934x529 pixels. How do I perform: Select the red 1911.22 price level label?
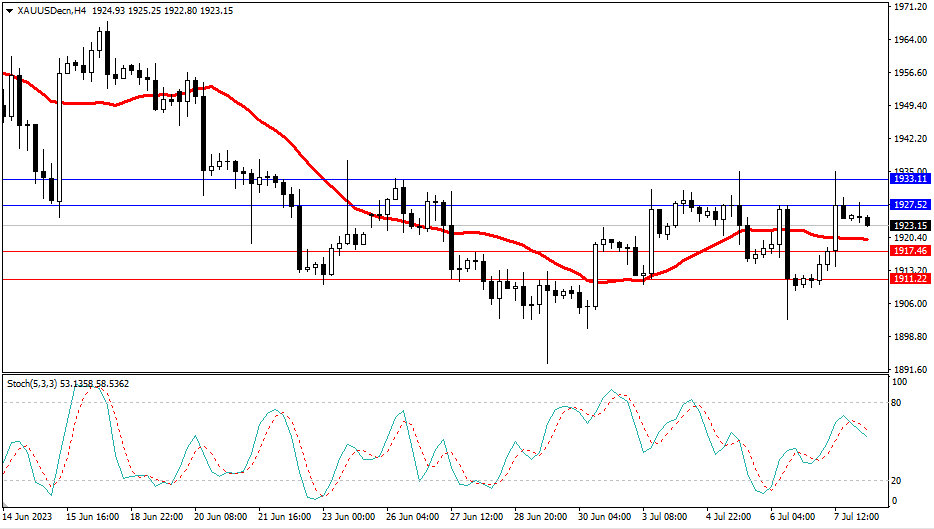909,279
